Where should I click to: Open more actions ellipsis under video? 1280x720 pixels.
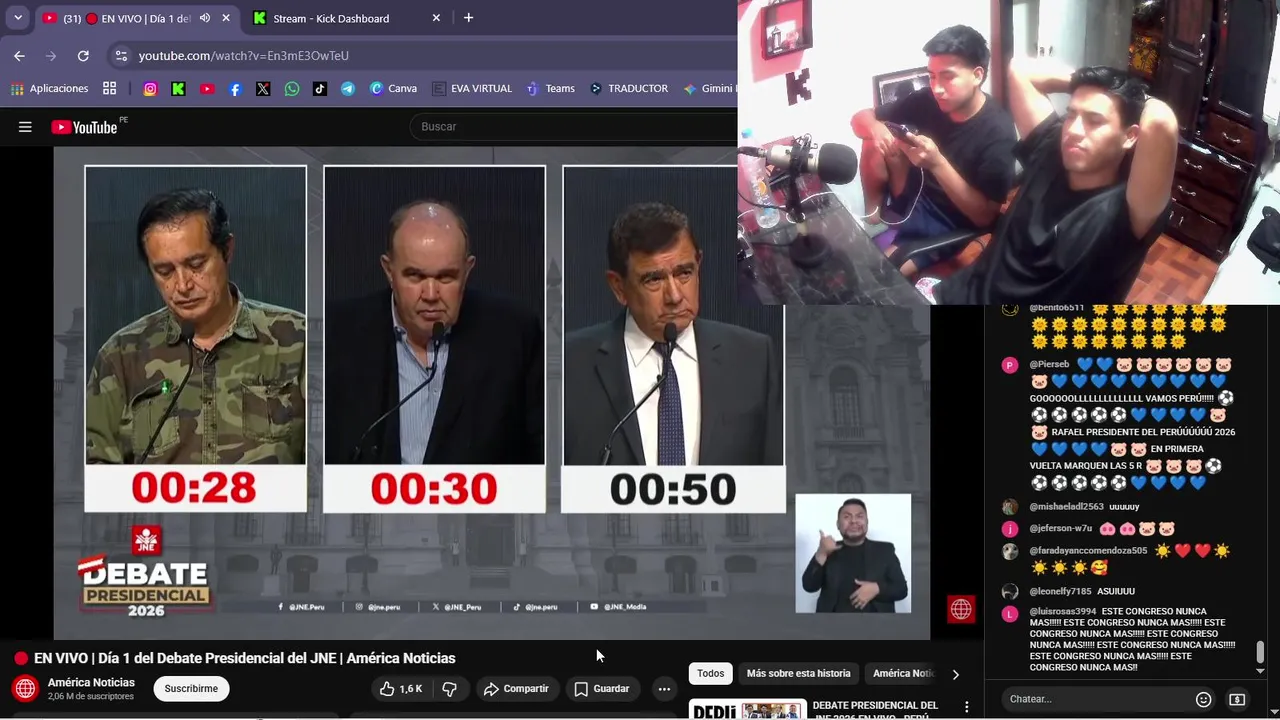pos(664,688)
